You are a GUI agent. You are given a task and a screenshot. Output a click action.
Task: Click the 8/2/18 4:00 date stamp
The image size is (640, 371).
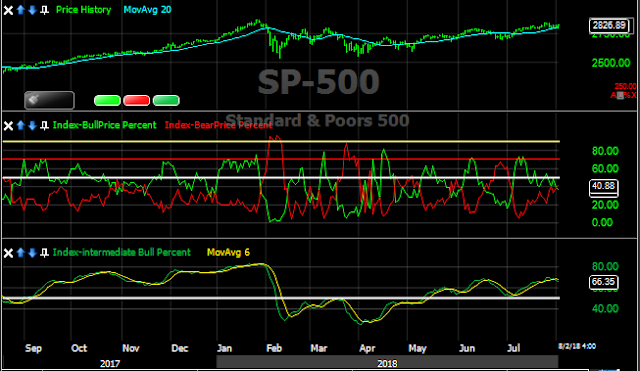coord(577,346)
